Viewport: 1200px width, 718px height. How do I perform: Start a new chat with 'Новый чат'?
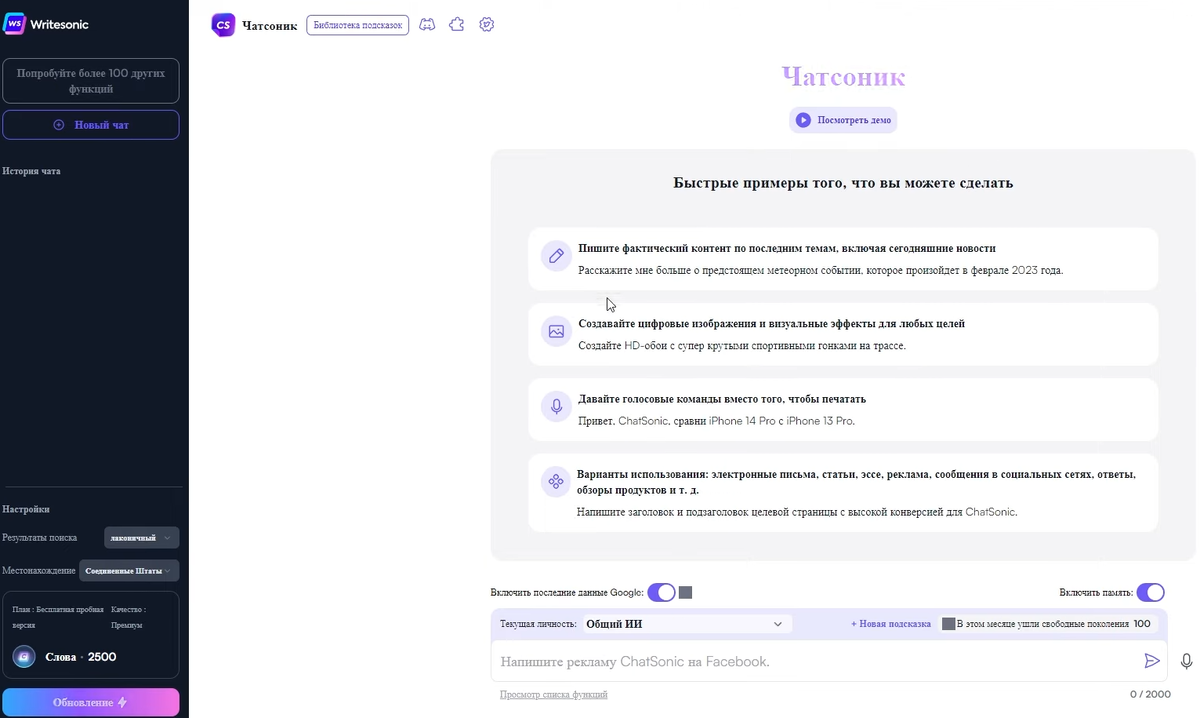(x=91, y=125)
